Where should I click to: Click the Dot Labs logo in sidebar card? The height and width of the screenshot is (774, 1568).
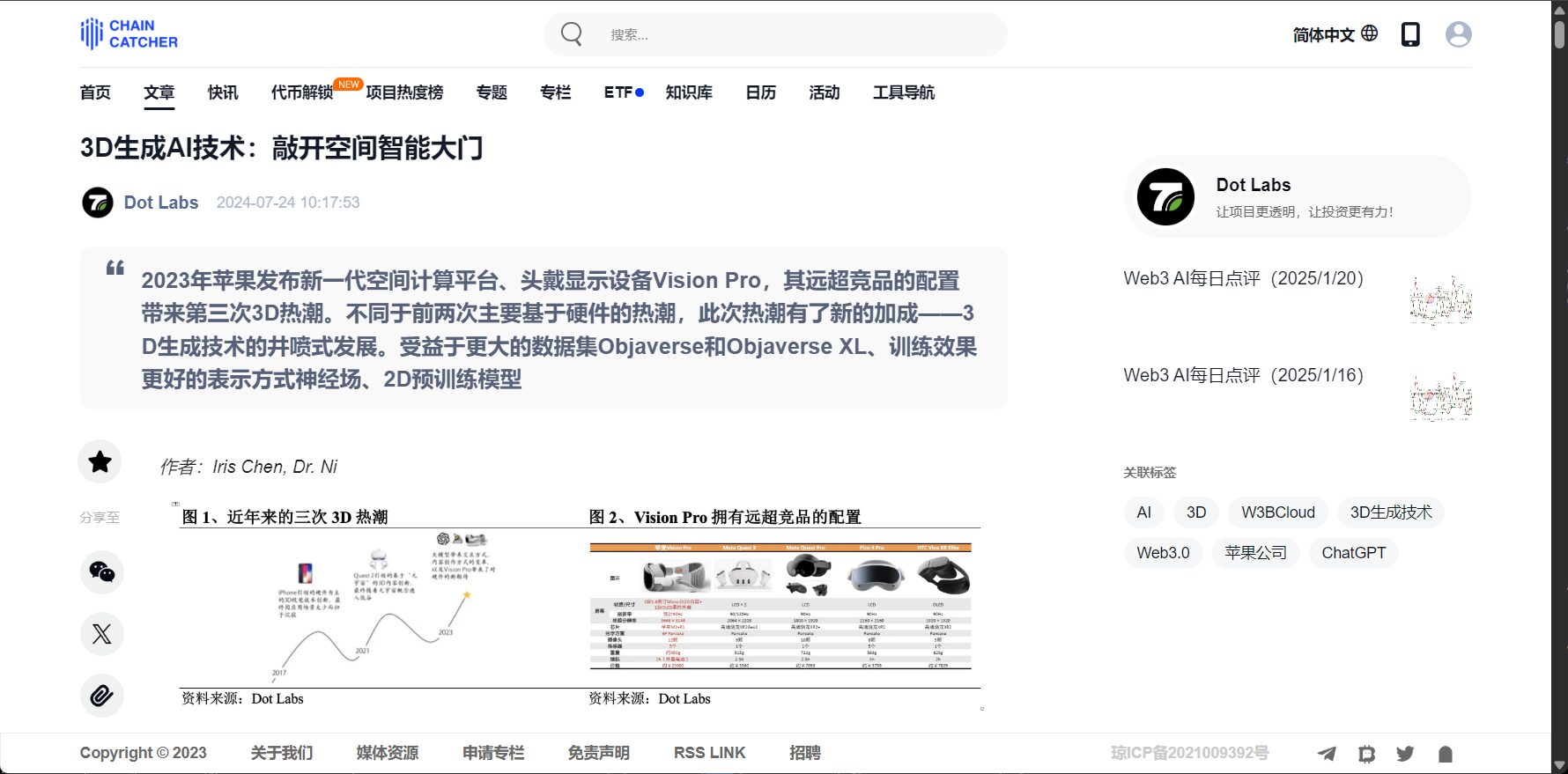click(1165, 197)
